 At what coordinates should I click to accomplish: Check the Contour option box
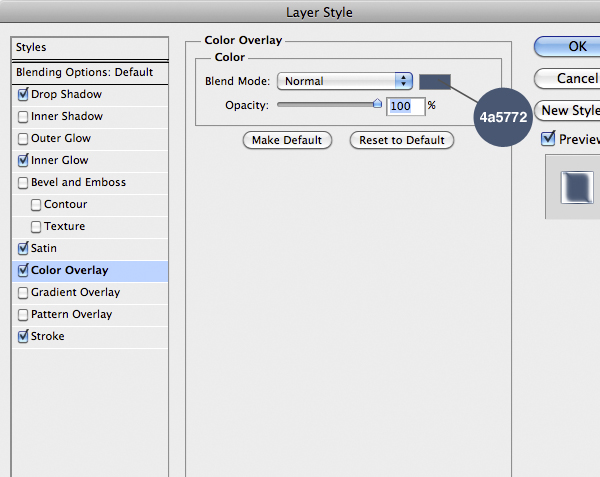[x=36, y=205]
